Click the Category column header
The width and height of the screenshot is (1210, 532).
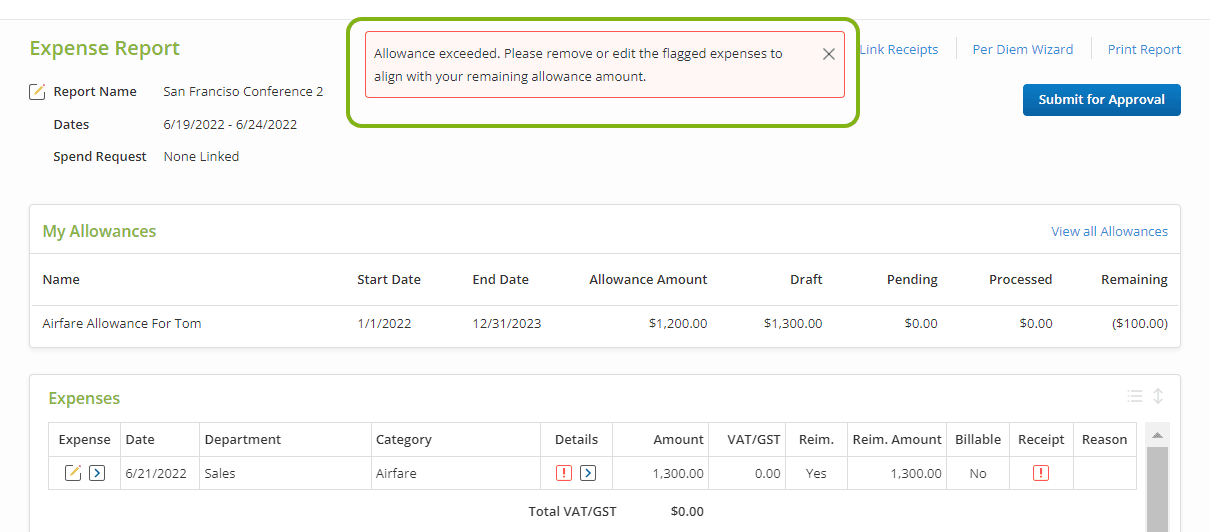[404, 439]
